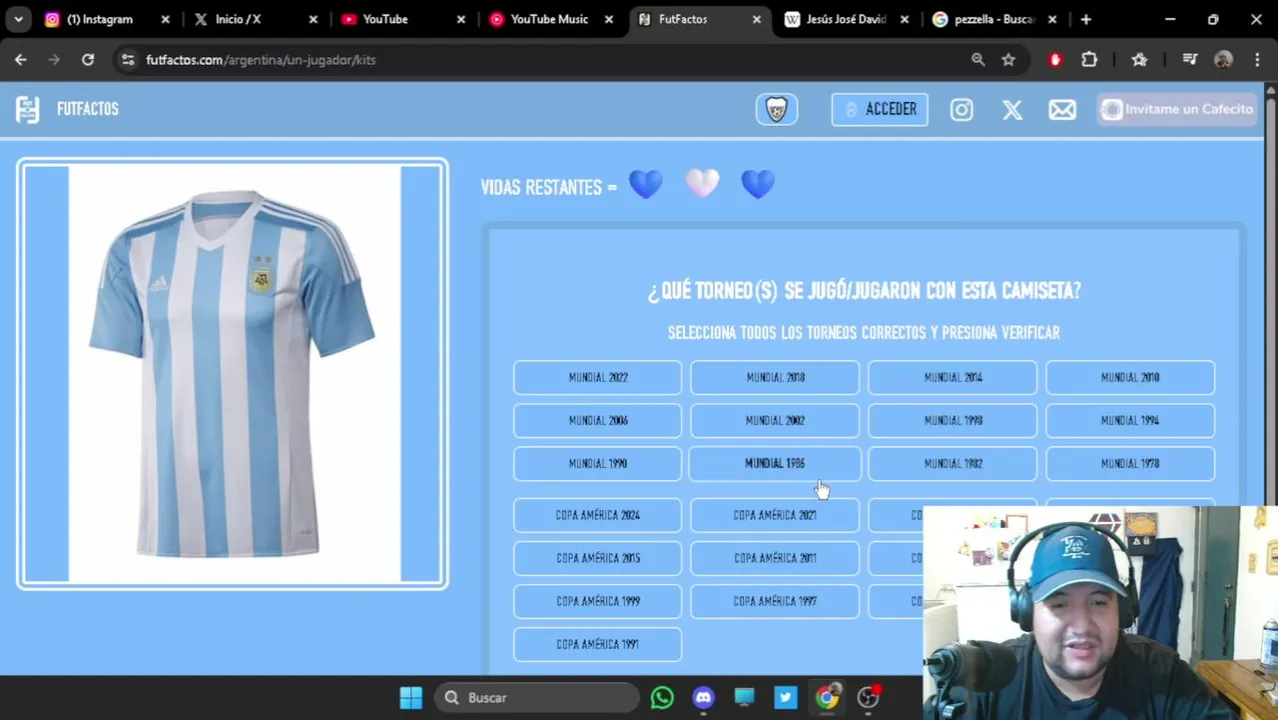Switch to the pezzella Google search tab
The width and height of the screenshot is (1278, 720).
pos(994,19)
